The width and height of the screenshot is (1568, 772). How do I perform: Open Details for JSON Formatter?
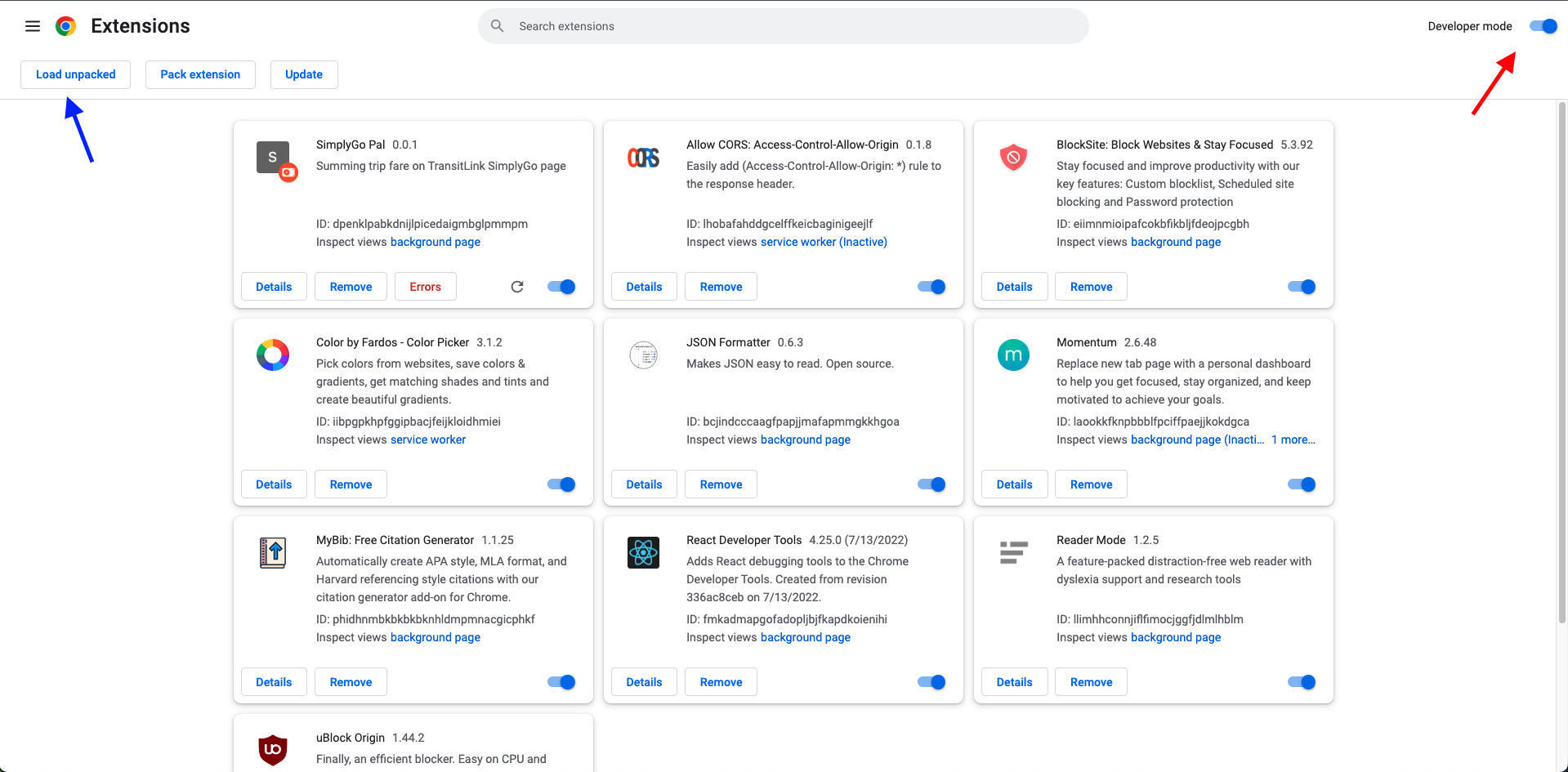pyautogui.click(x=644, y=484)
